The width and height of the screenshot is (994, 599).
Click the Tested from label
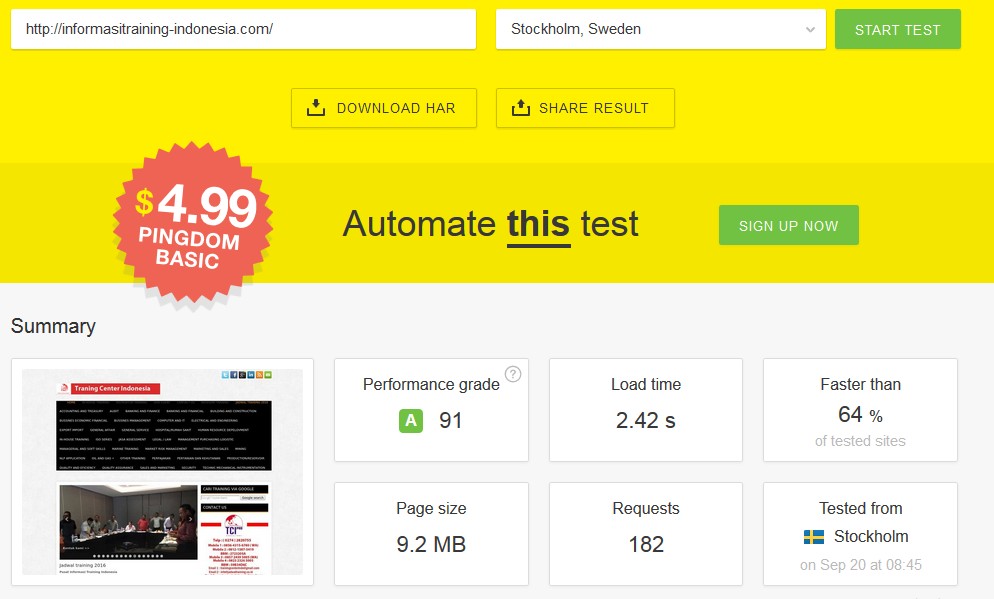(860, 508)
